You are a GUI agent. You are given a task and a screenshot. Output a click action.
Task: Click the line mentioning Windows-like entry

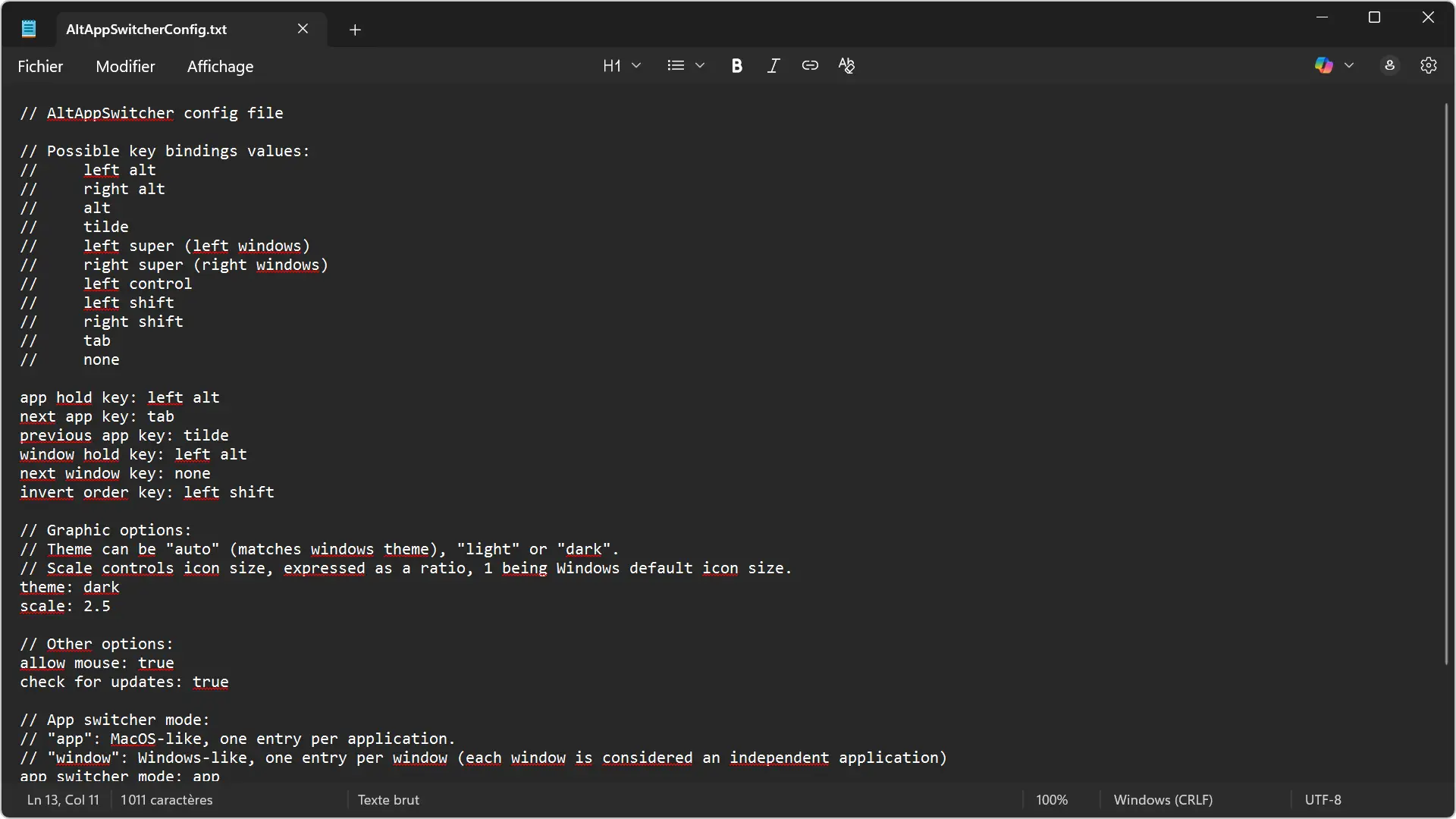click(x=483, y=758)
